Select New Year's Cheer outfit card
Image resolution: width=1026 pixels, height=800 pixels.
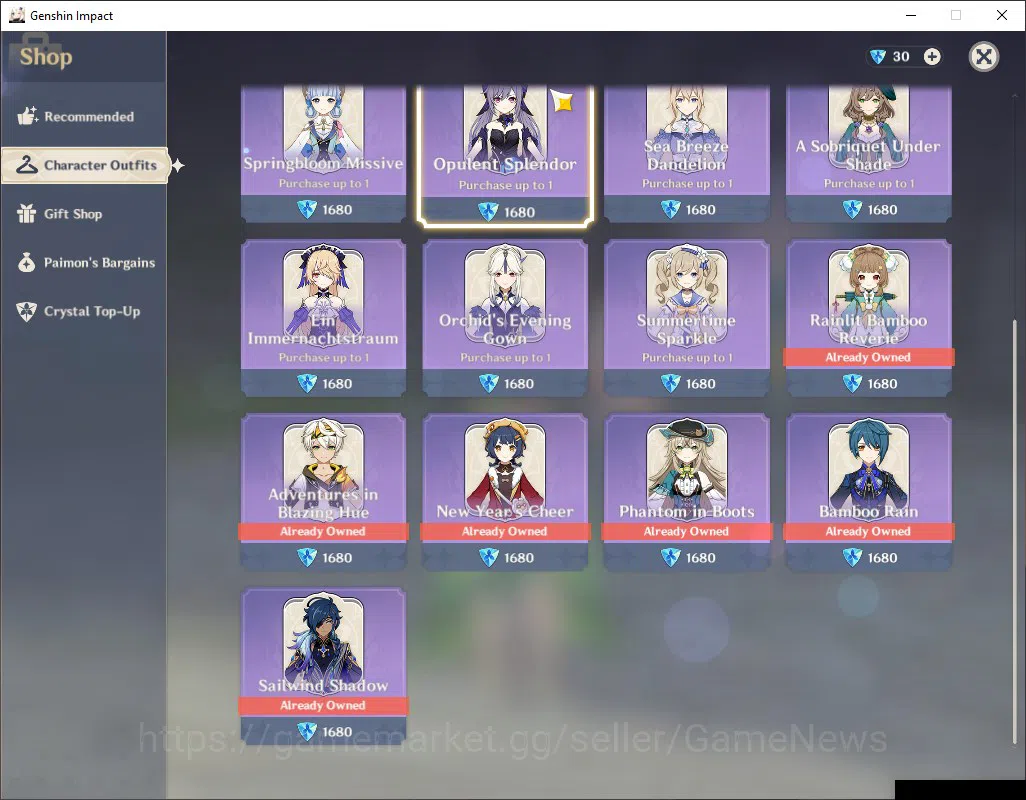[x=505, y=492]
